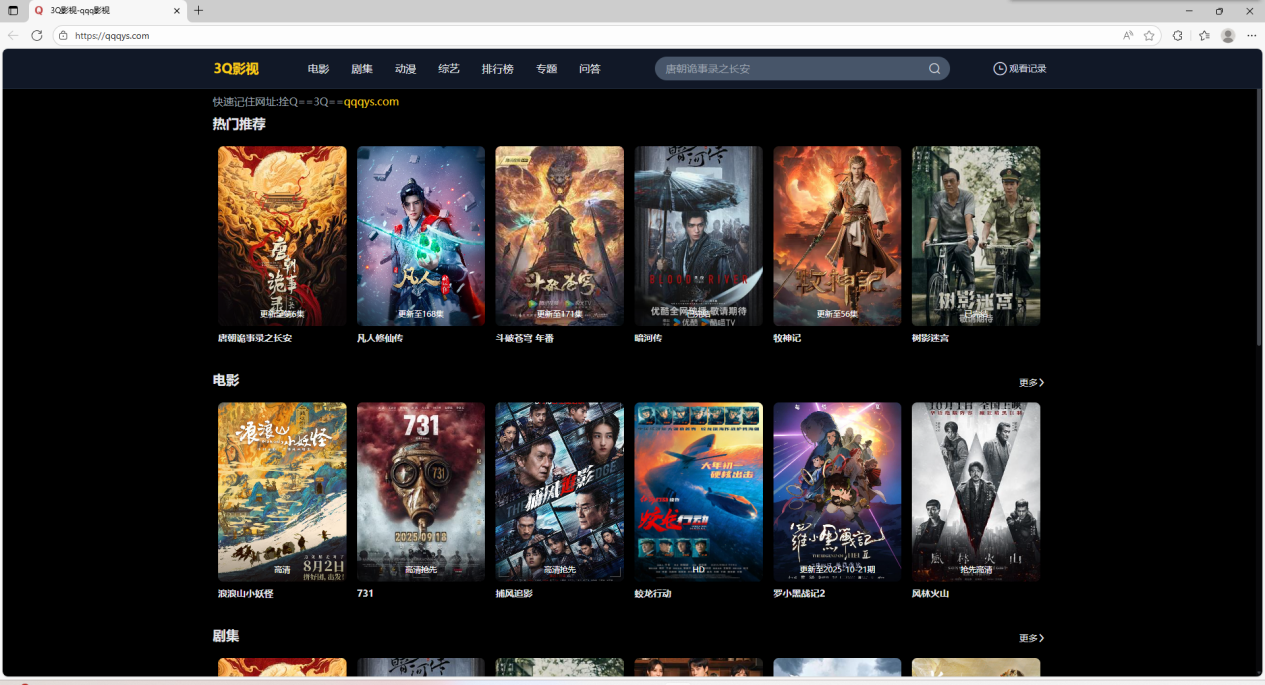Go to the 动漫 section
This screenshot has height=685, width=1265.
pyautogui.click(x=405, y=69)
